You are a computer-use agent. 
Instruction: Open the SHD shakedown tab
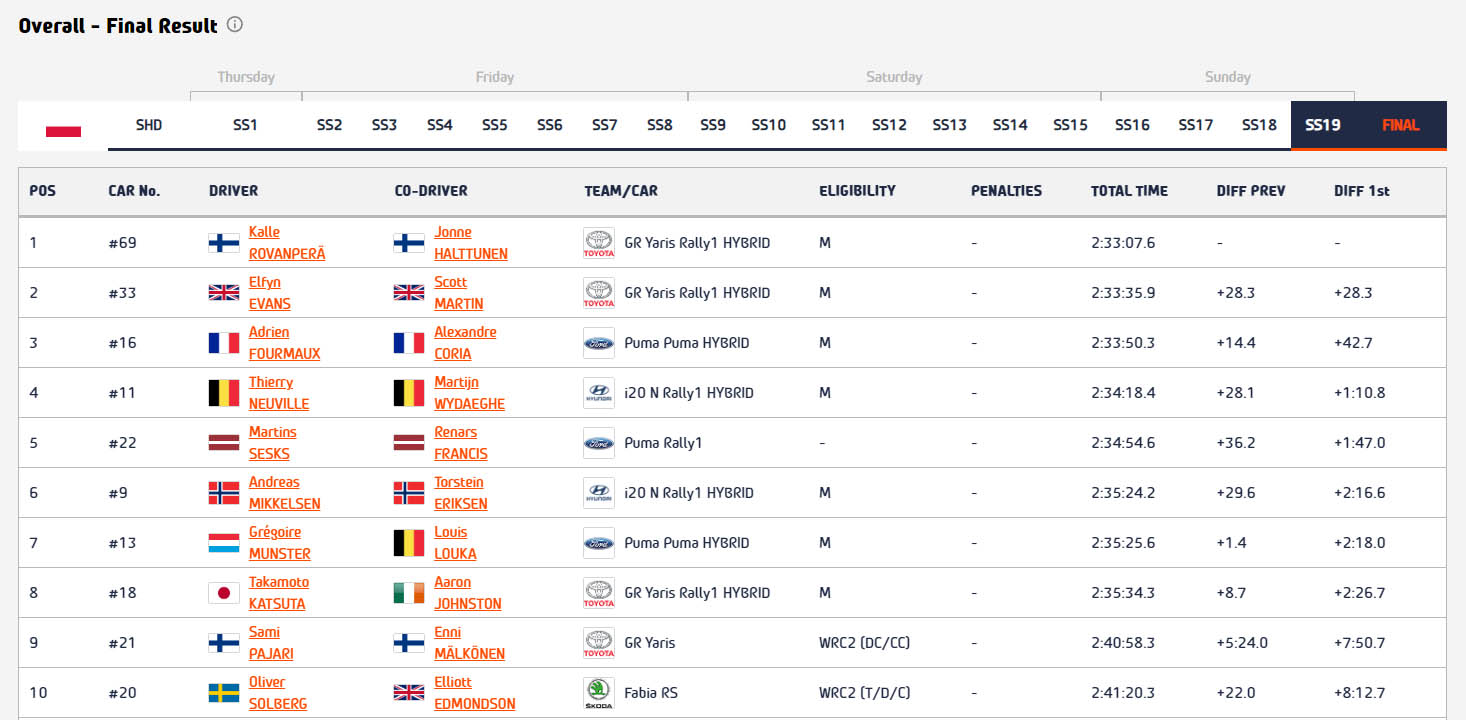[x=149, y=126]
